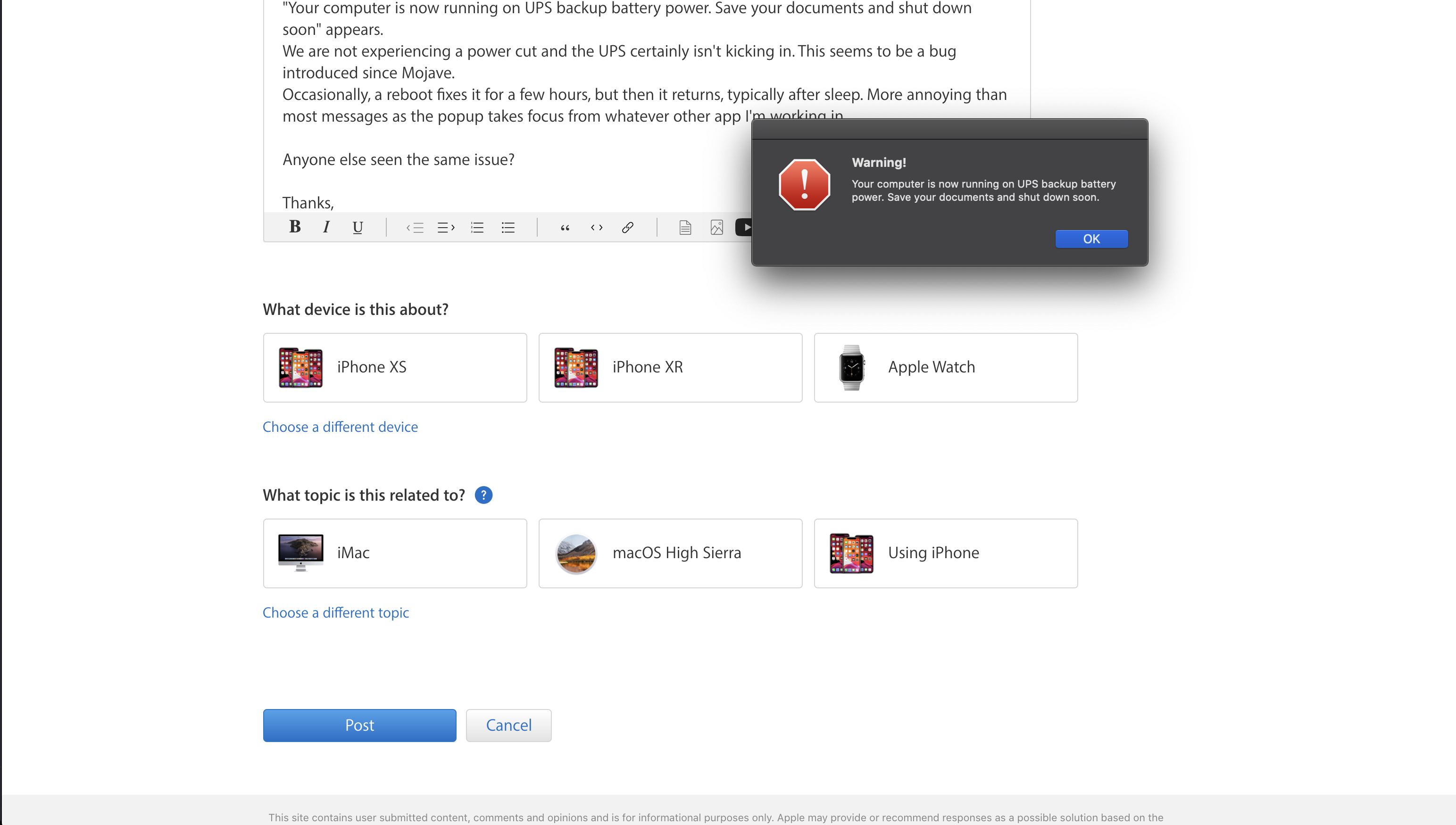Select iPhone XS as the device
1456x825 pixels.
[x=395, y=367]
